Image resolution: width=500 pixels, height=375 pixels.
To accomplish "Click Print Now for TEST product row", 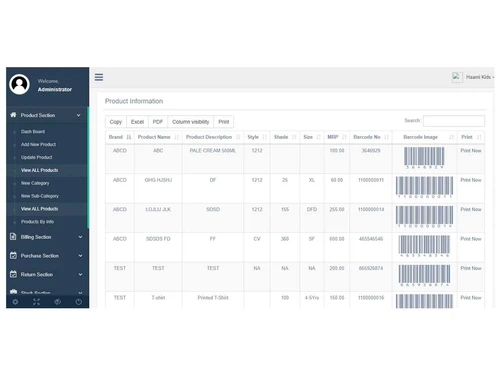I will tap(471, 268).
